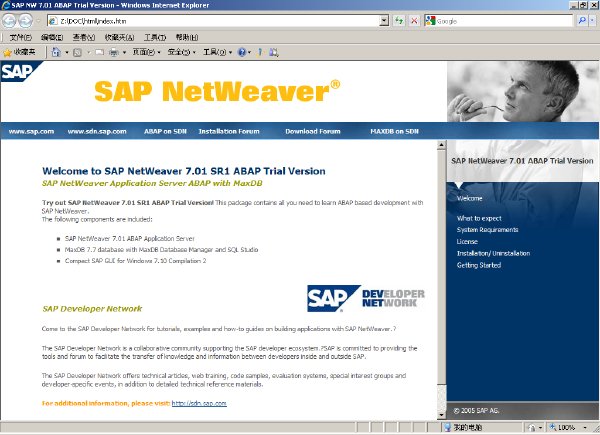This screenshot has height=435, width=600.
Task: Click the content frame scroll up arrow
Action: (441, 145)
